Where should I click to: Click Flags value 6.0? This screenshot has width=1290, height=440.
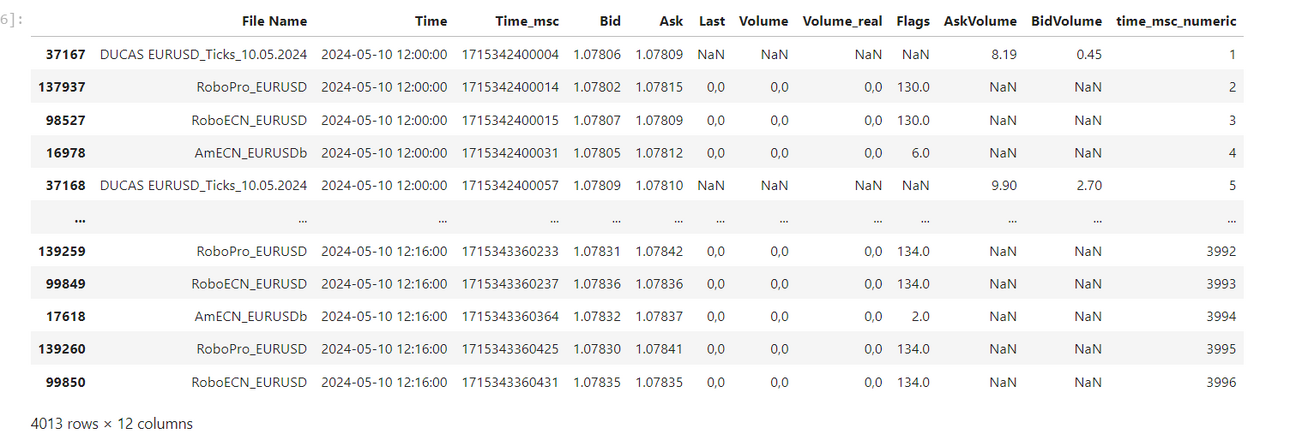coord(920,153)
